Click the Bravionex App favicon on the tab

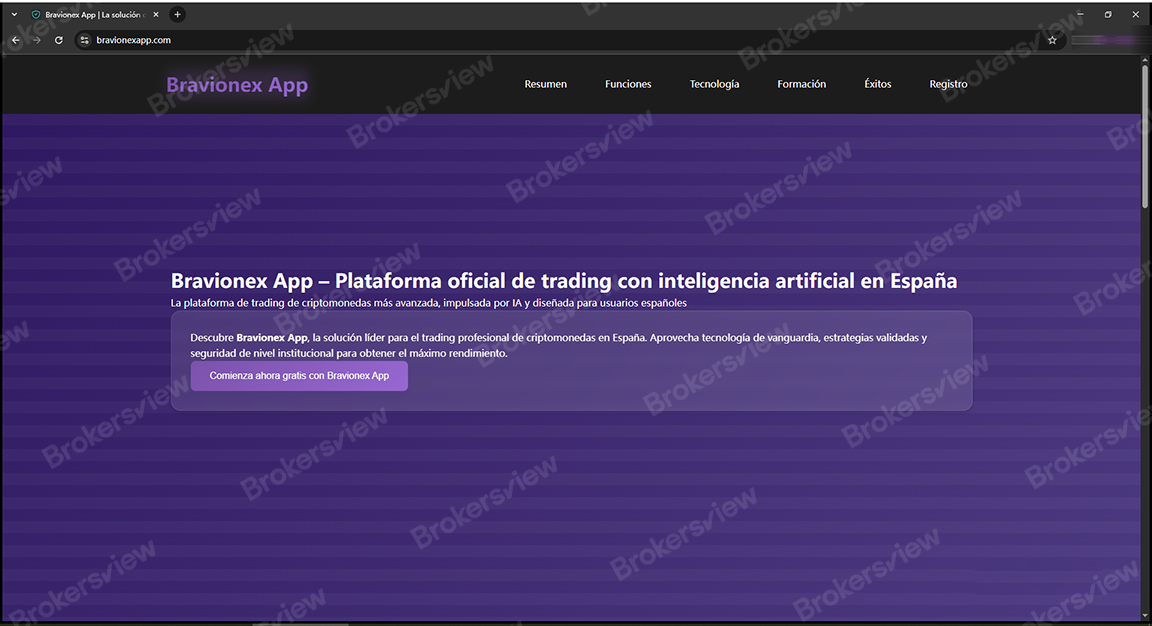click(x=36, y=14)
